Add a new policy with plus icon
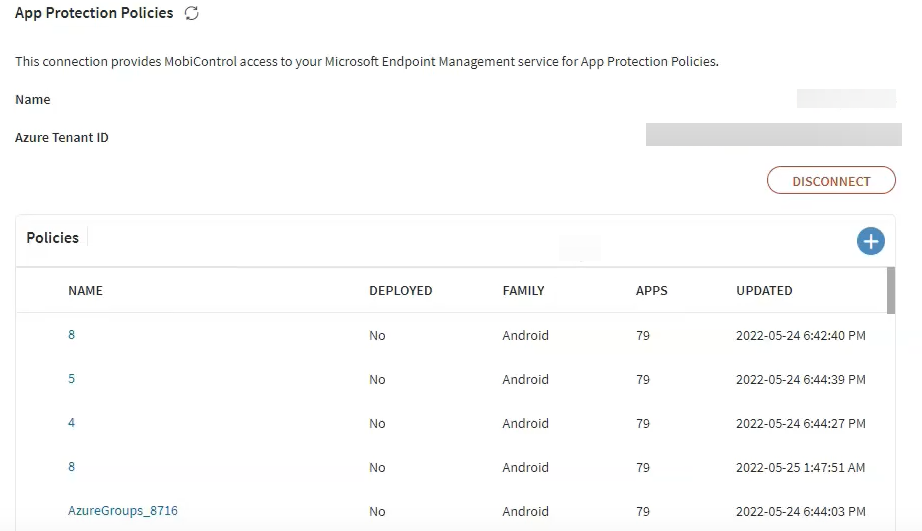 pyautogui.click(x=870, y=241)
